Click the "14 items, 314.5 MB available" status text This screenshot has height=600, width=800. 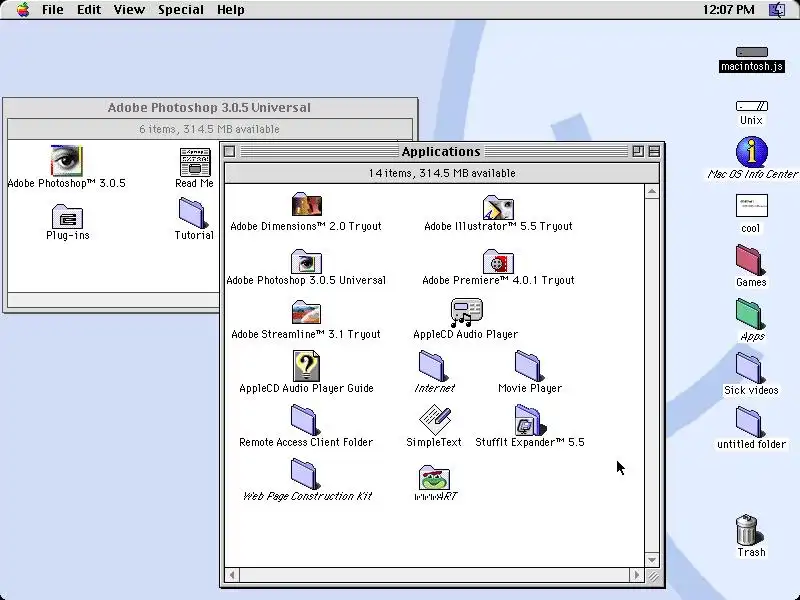[442, 173]
